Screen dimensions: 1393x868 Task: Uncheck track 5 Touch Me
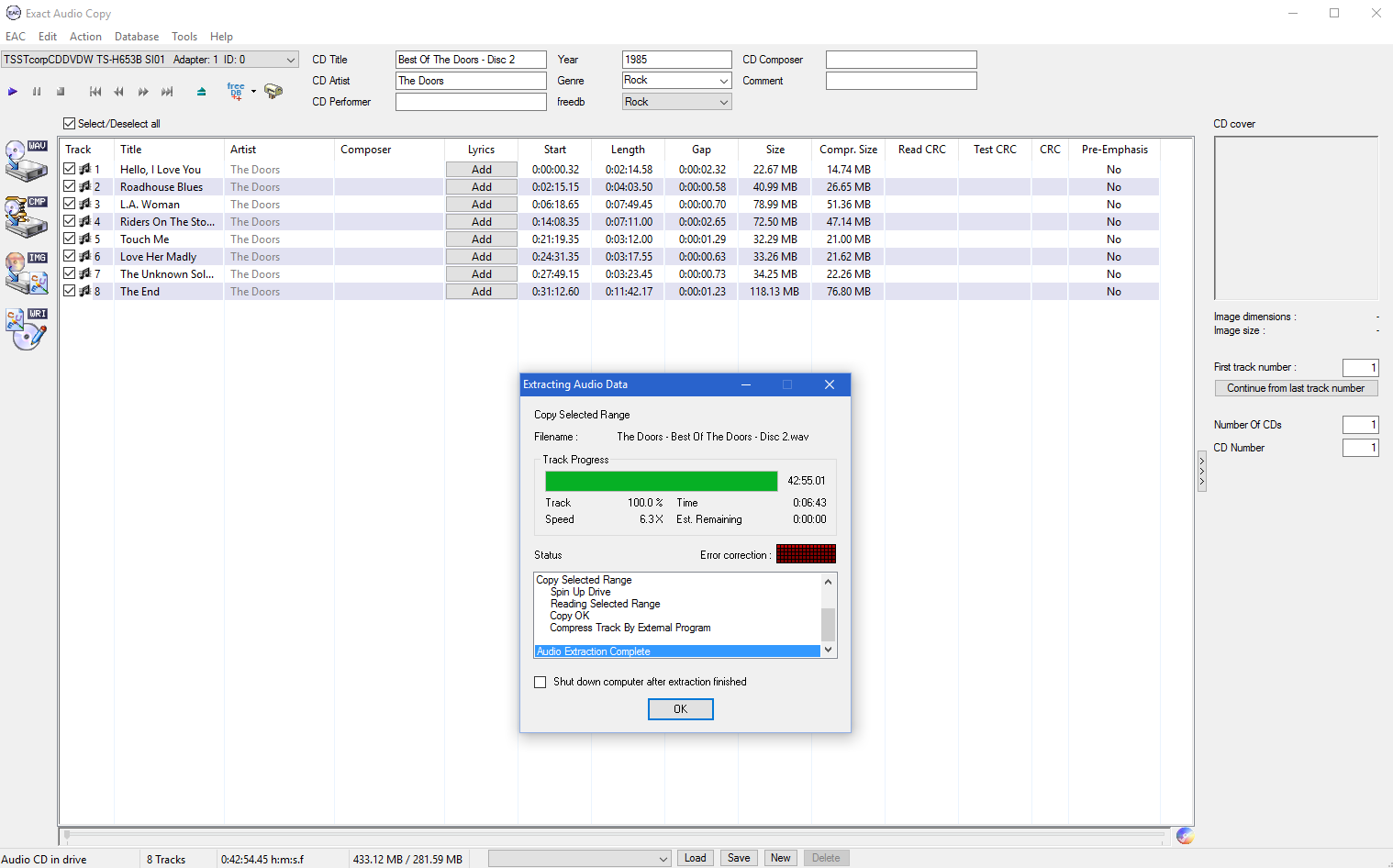[x=69, y=239]
